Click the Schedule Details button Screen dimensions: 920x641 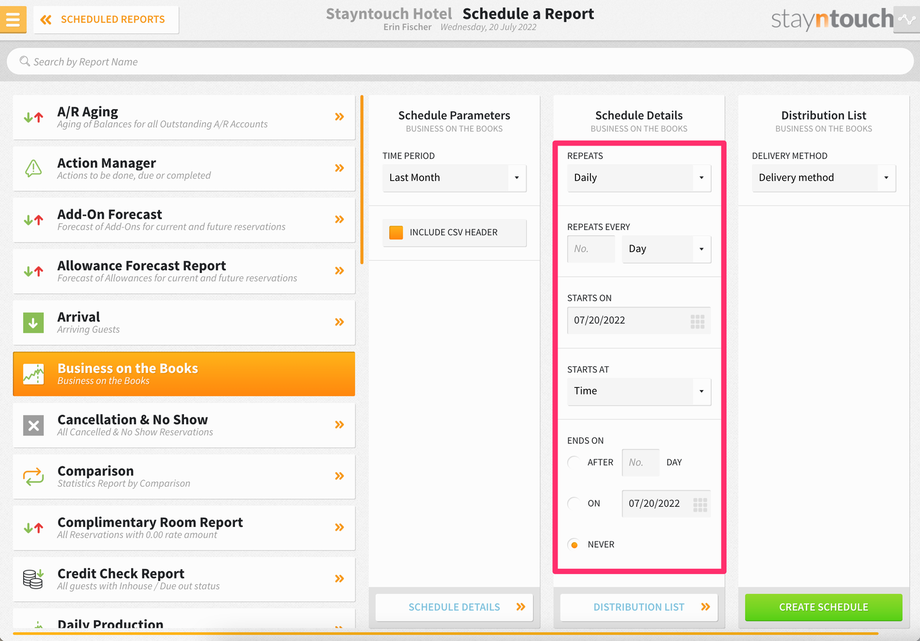pos(454,607)
